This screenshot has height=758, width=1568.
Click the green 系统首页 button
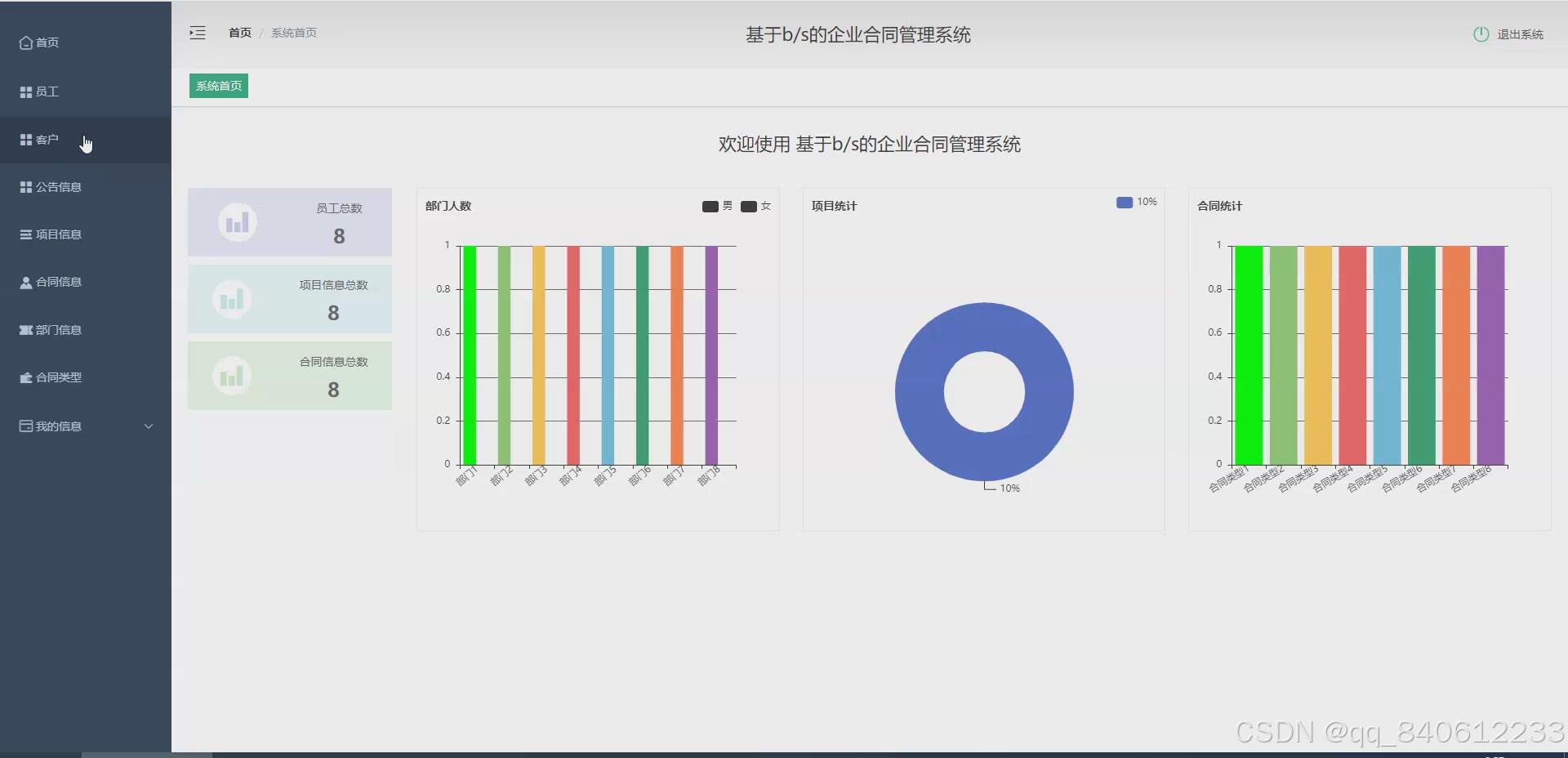click(217, 85)
